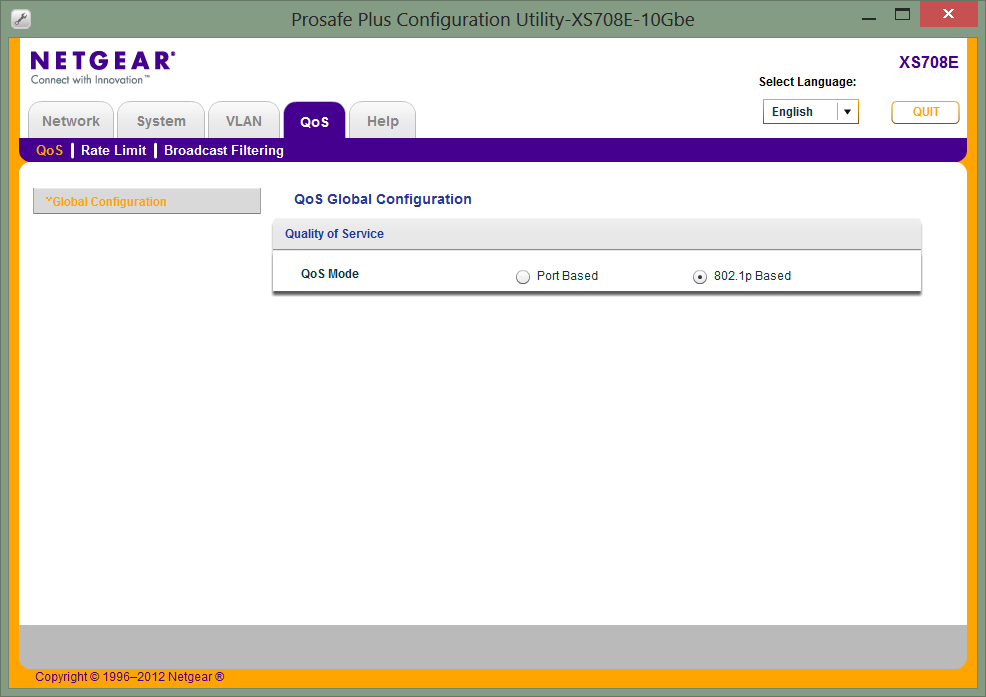Click the wrench app icon in title bar
This screenshot has width=986, height=697.
pyautogui.click(x=21, y=19)
